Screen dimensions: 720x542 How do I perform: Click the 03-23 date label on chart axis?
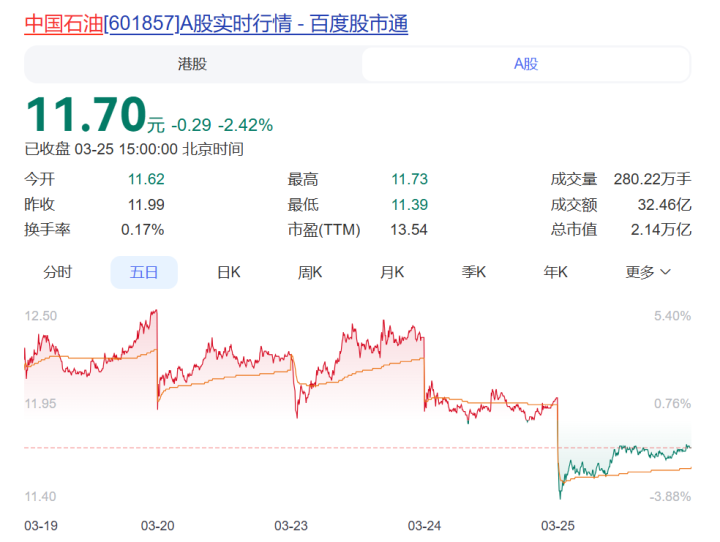(x=291, y=526)
